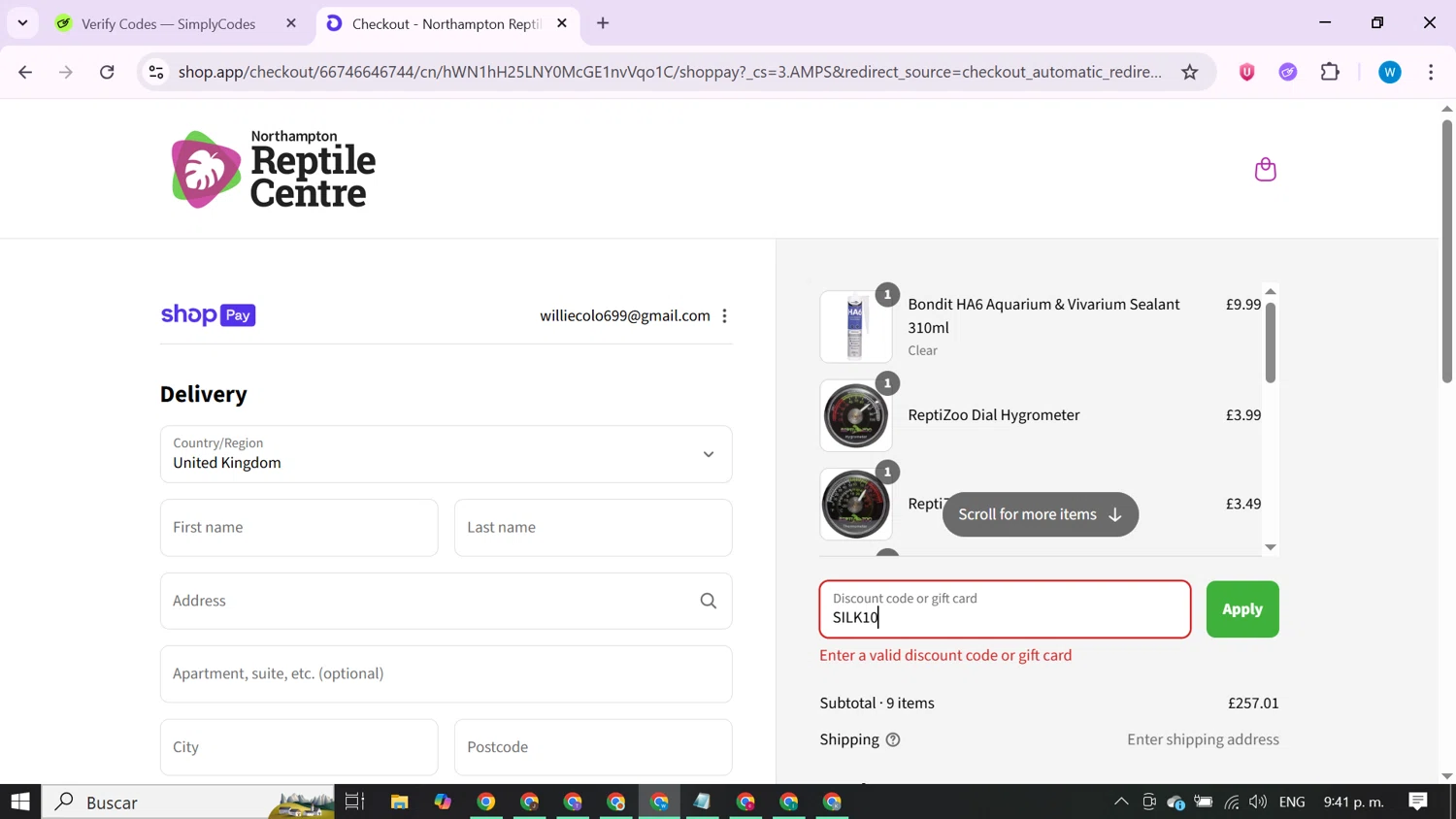
Task: Show hidden system tray icons
Action: pyautogui.click(x=1121, y=802)
